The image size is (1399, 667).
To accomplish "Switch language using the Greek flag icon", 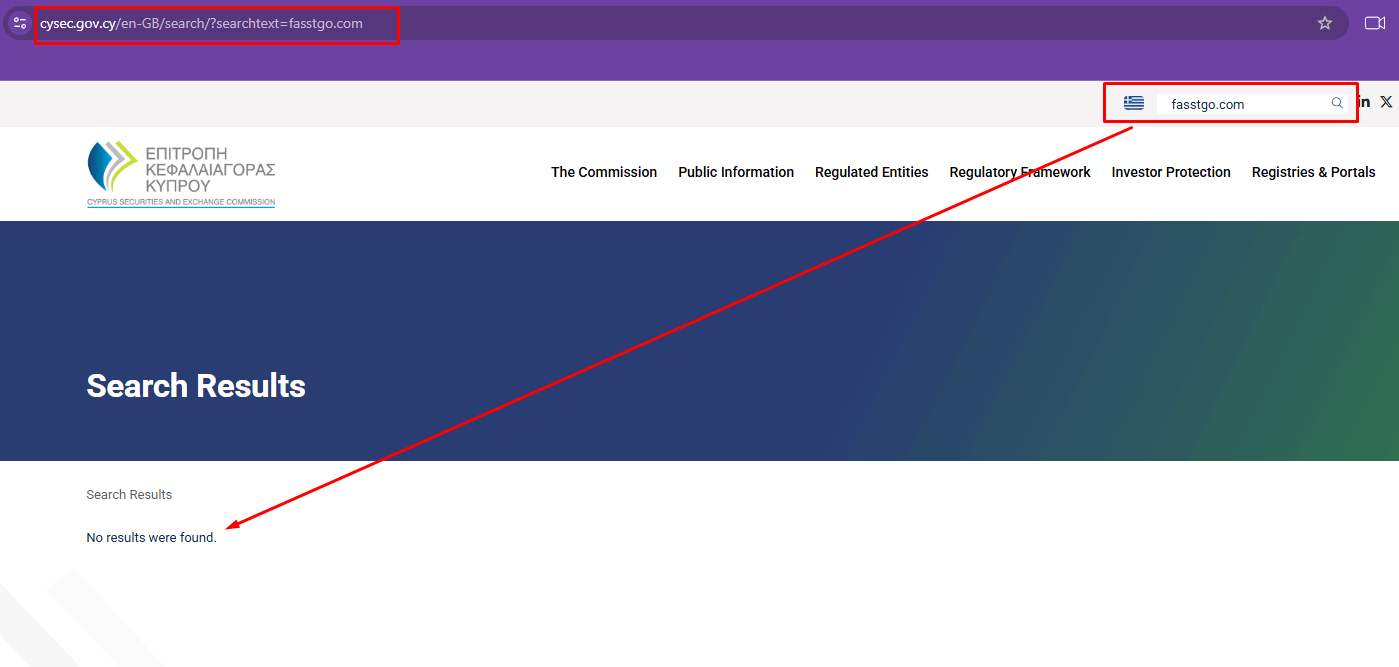I will (x=1133, y=103).
